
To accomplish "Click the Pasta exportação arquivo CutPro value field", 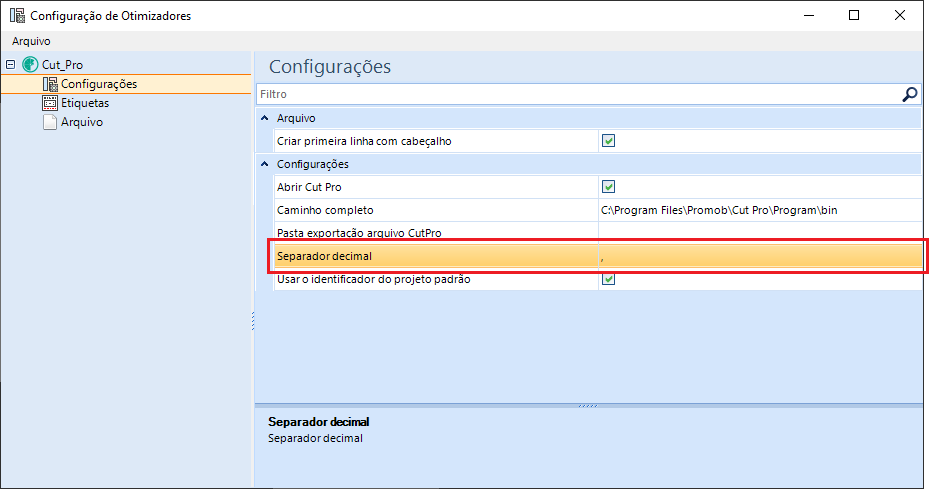I will 760,232.
